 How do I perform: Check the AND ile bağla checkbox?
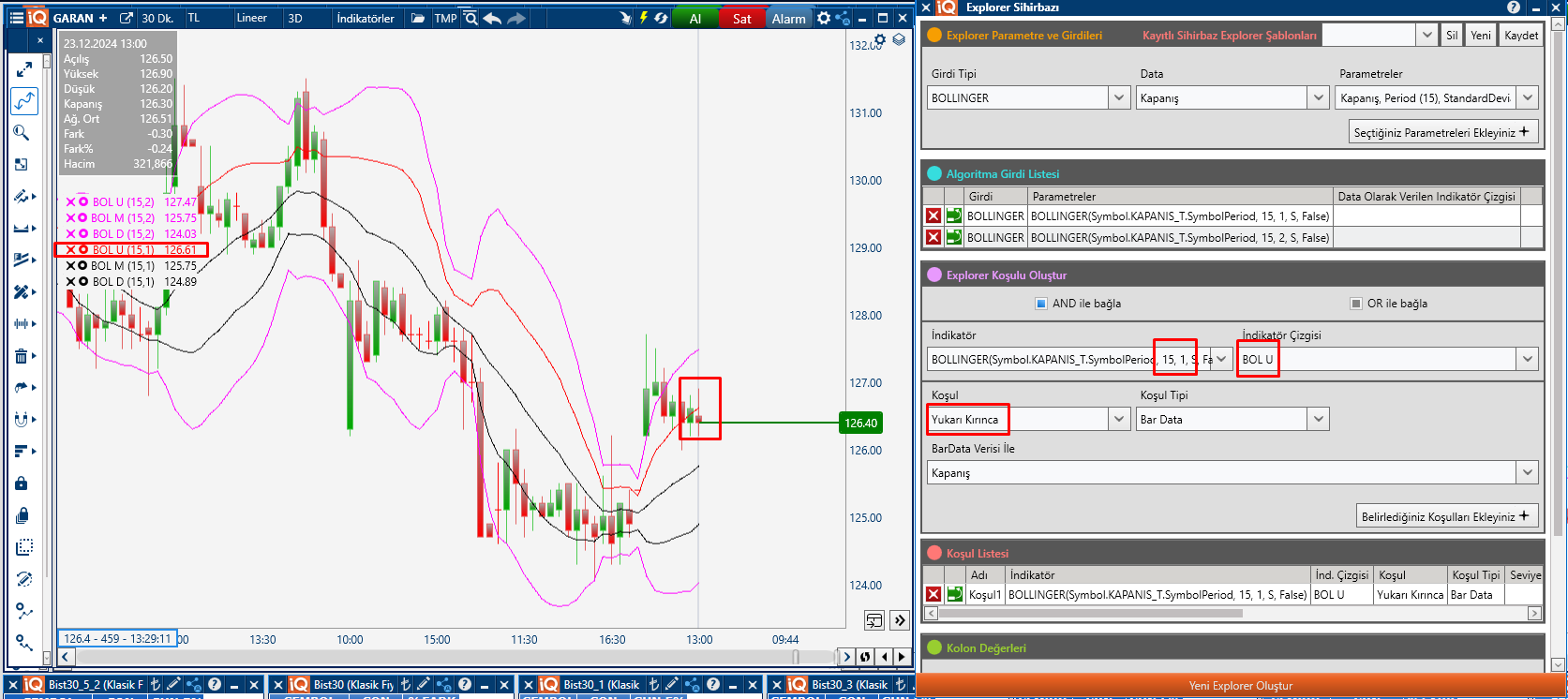point(1040,304)
